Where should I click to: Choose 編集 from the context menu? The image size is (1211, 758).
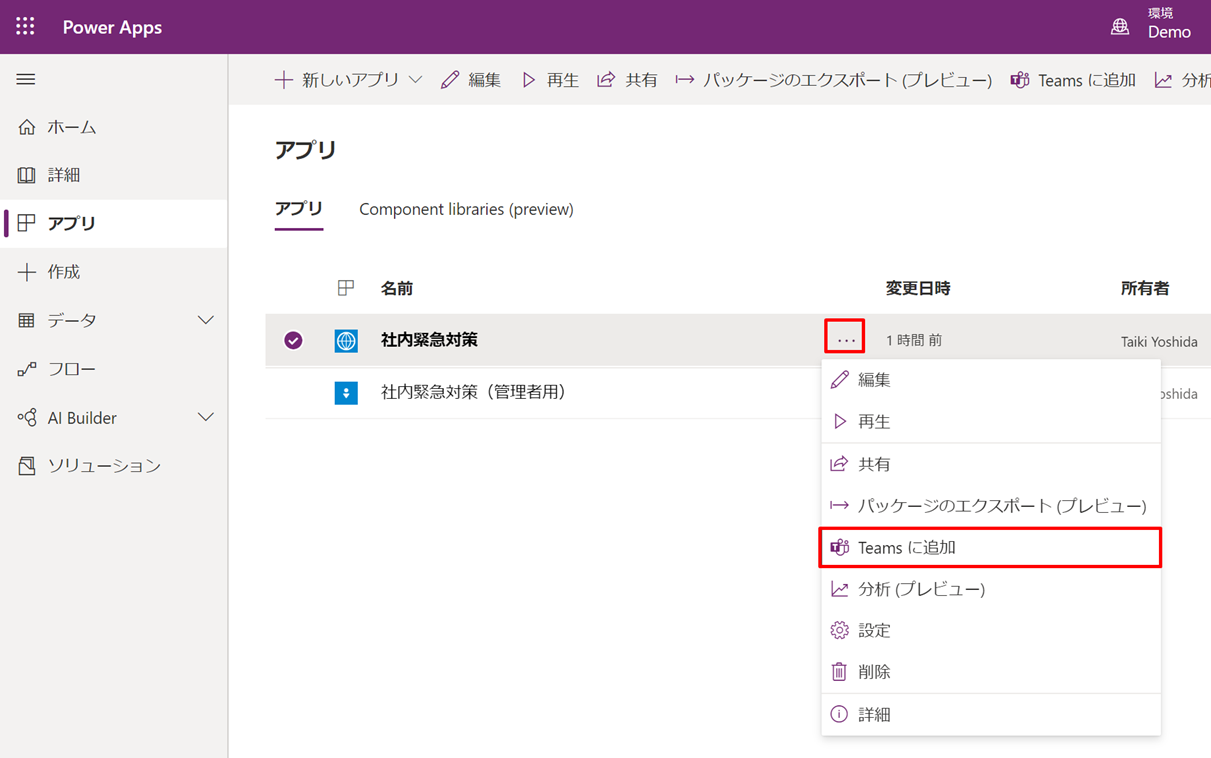(x=991, y=380)
